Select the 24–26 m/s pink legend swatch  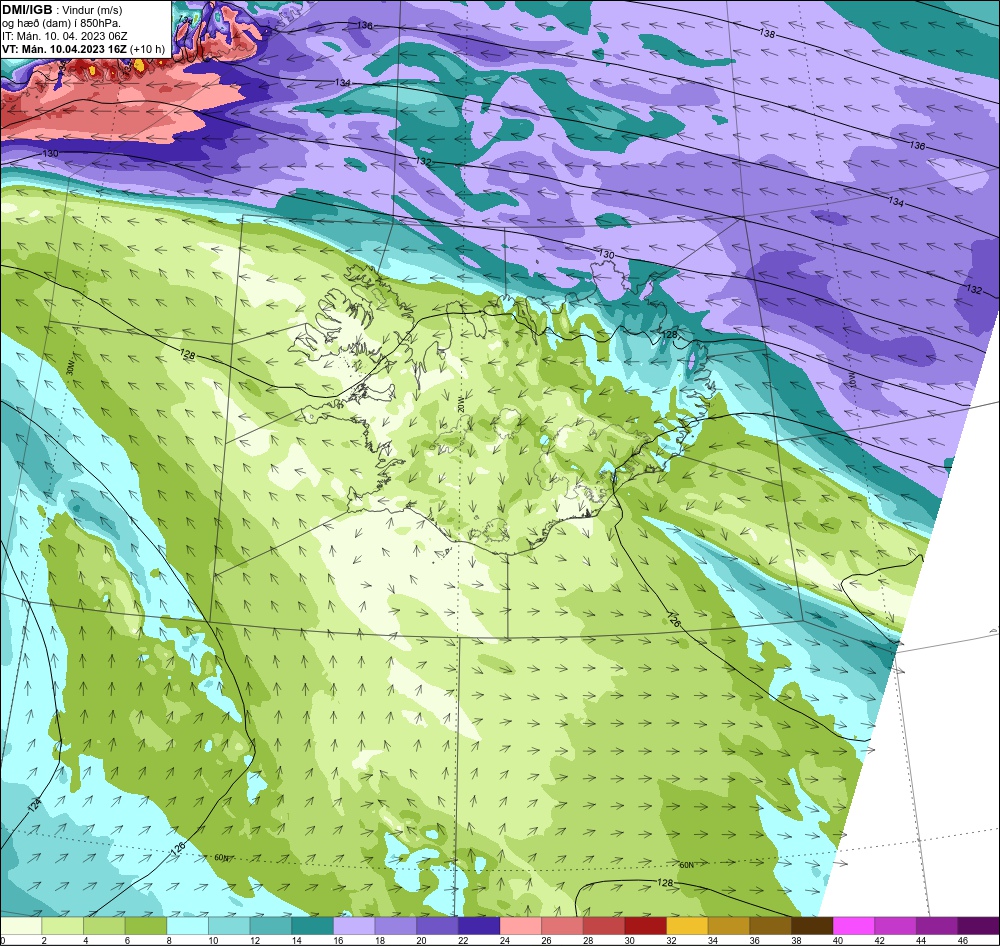(521, 926)
